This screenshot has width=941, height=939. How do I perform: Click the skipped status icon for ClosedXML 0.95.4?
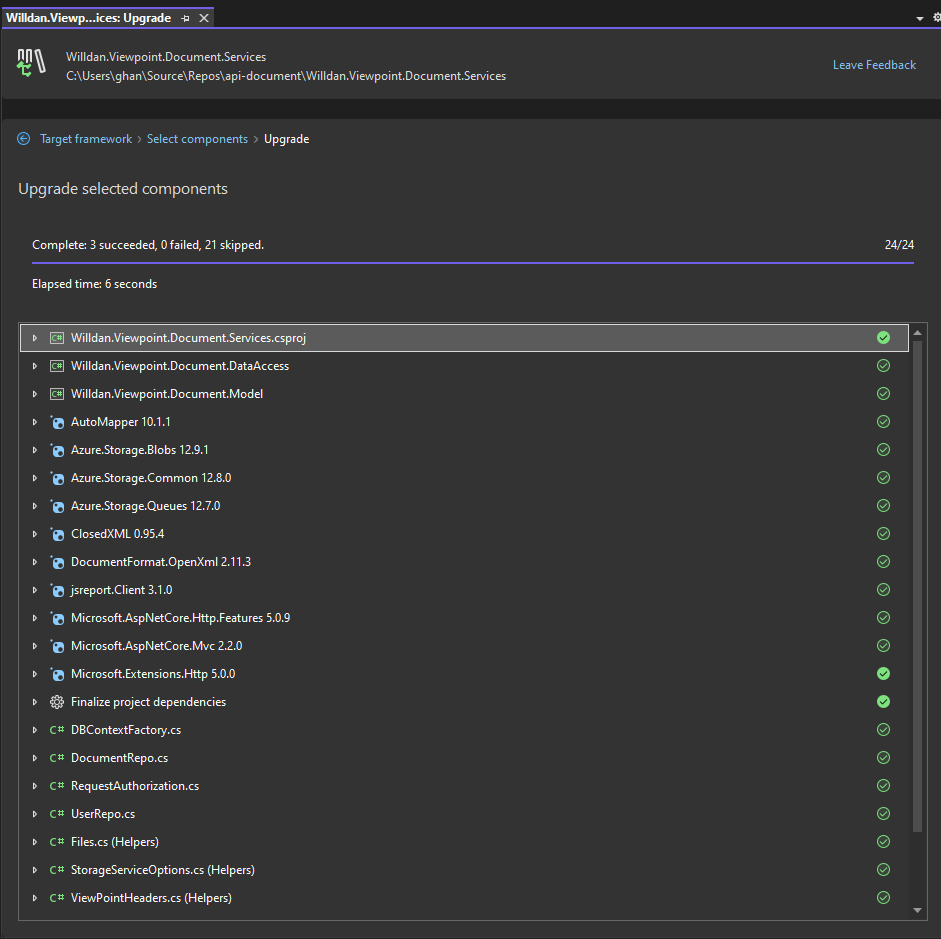pyautogui.click(x=883, y=534)
